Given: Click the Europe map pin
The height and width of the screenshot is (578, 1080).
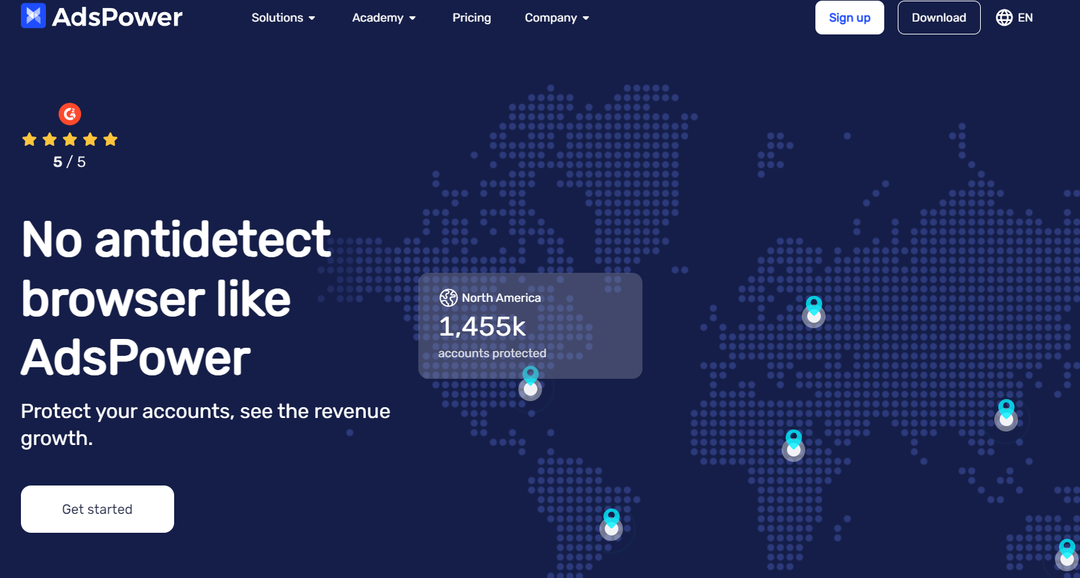Looking at the screenshot, I should 813,311.
